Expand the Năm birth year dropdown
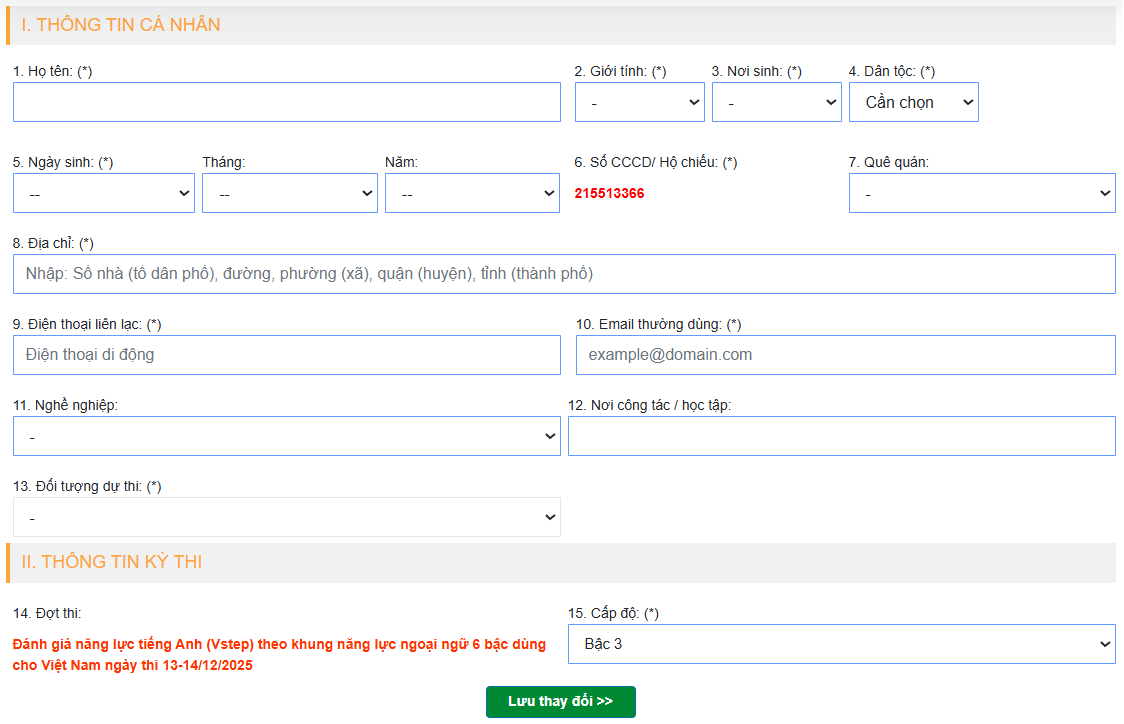 pos(472,193)
